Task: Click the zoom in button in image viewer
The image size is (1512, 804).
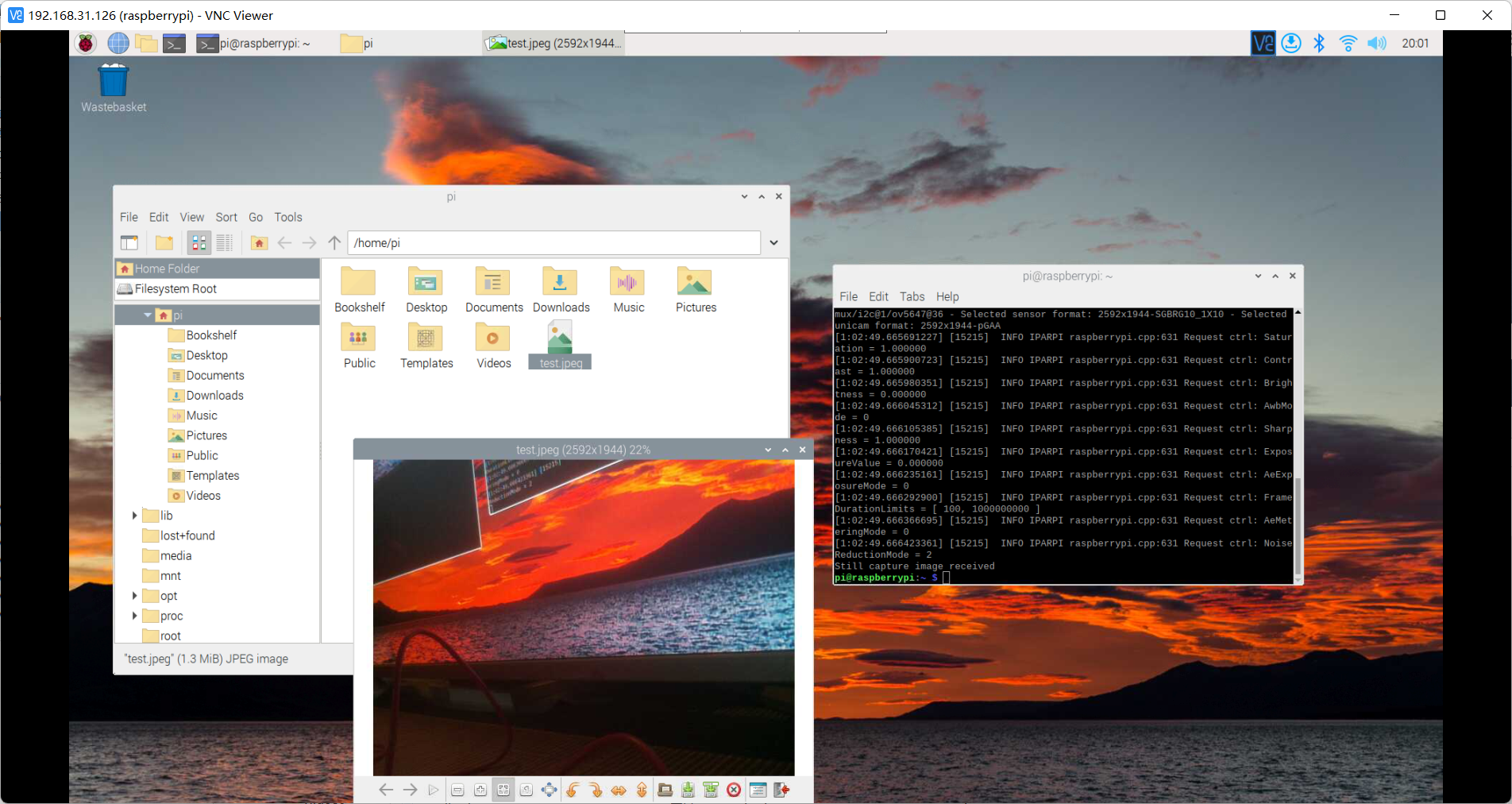Action: click(480, 790)
